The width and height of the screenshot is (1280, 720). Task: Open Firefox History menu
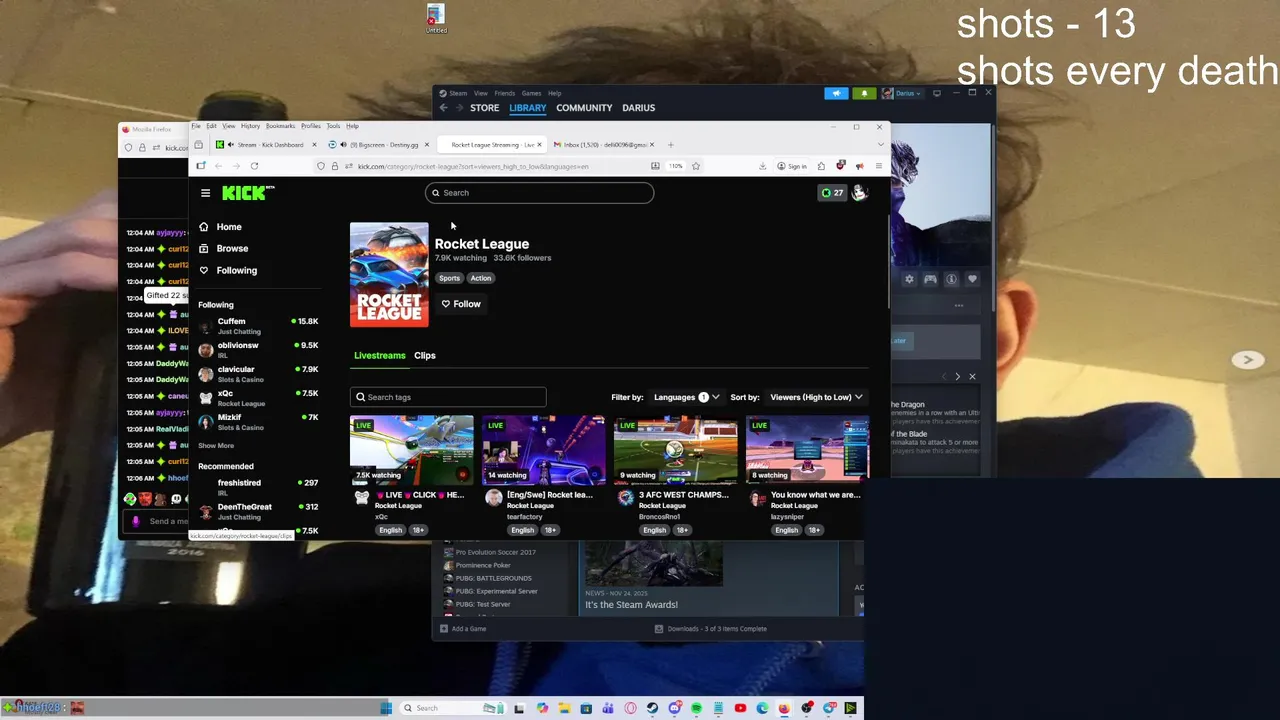point(250,126)
